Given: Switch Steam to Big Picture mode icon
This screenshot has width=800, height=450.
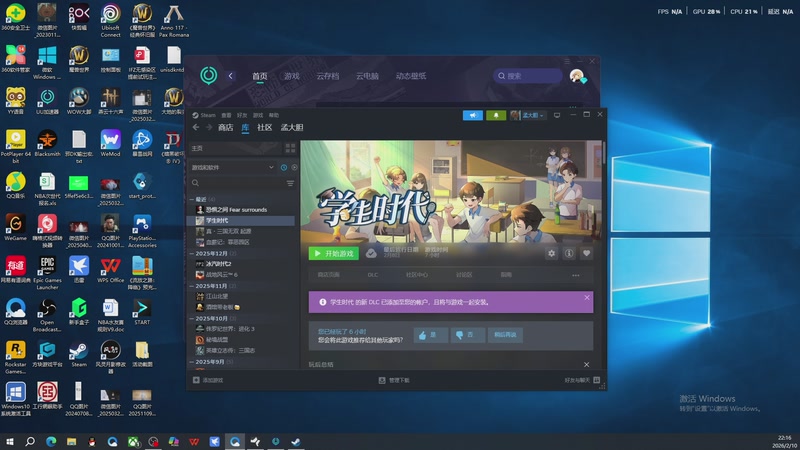Looking at the screenshot, I should coord(557,115).
